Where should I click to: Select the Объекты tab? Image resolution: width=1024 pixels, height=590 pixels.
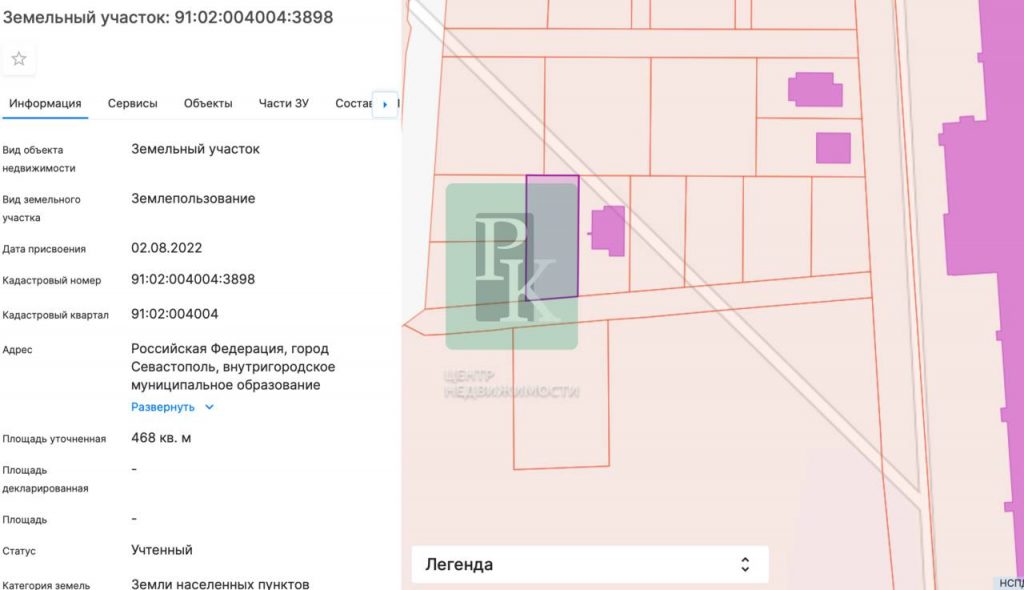click(x=208, y=103)
